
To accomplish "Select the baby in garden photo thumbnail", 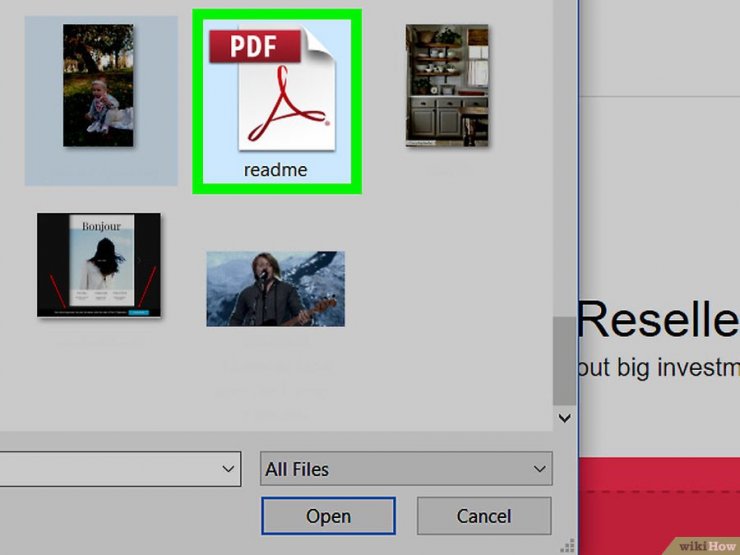I will click(x=98, y=85).
